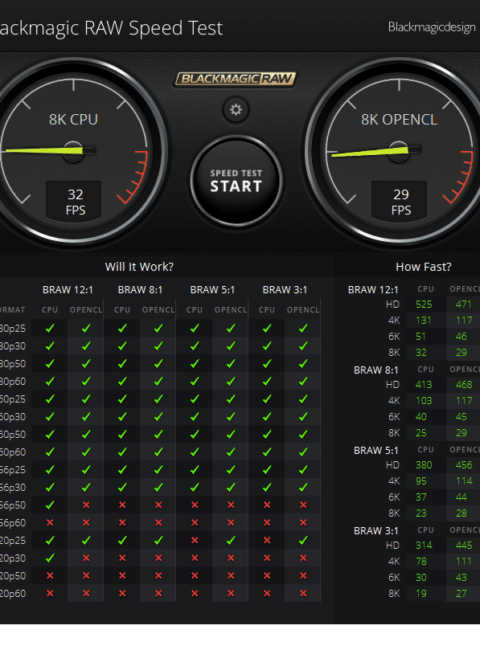Click value 413 for HD BRAW 8:1 CPU
The height and width of the screenshot is (650, 480).
[x=424, y=385]
